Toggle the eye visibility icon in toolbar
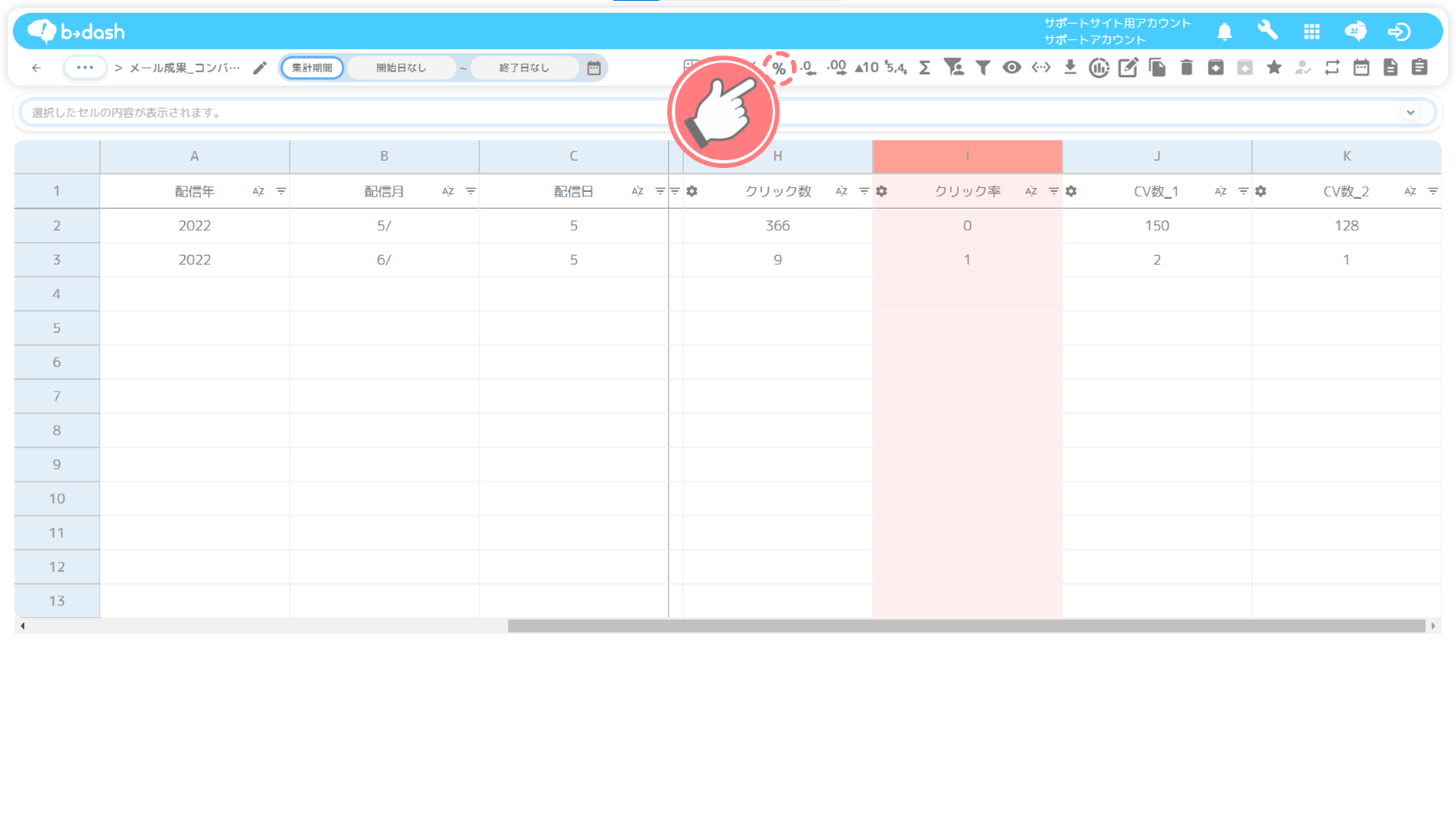Screen dimensions: 1456x819 [1011, 68]
